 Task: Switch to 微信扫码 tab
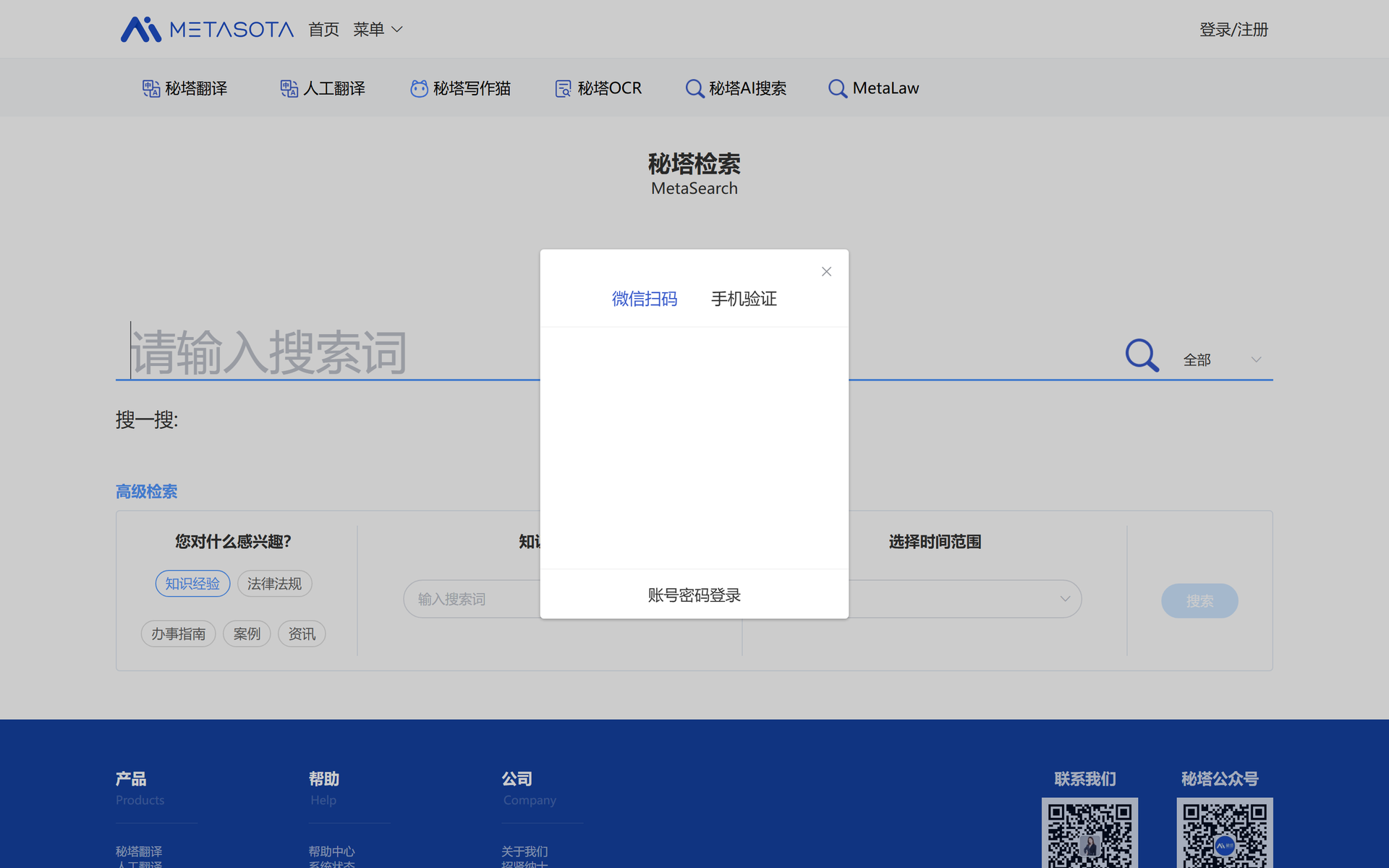[645, 299]
